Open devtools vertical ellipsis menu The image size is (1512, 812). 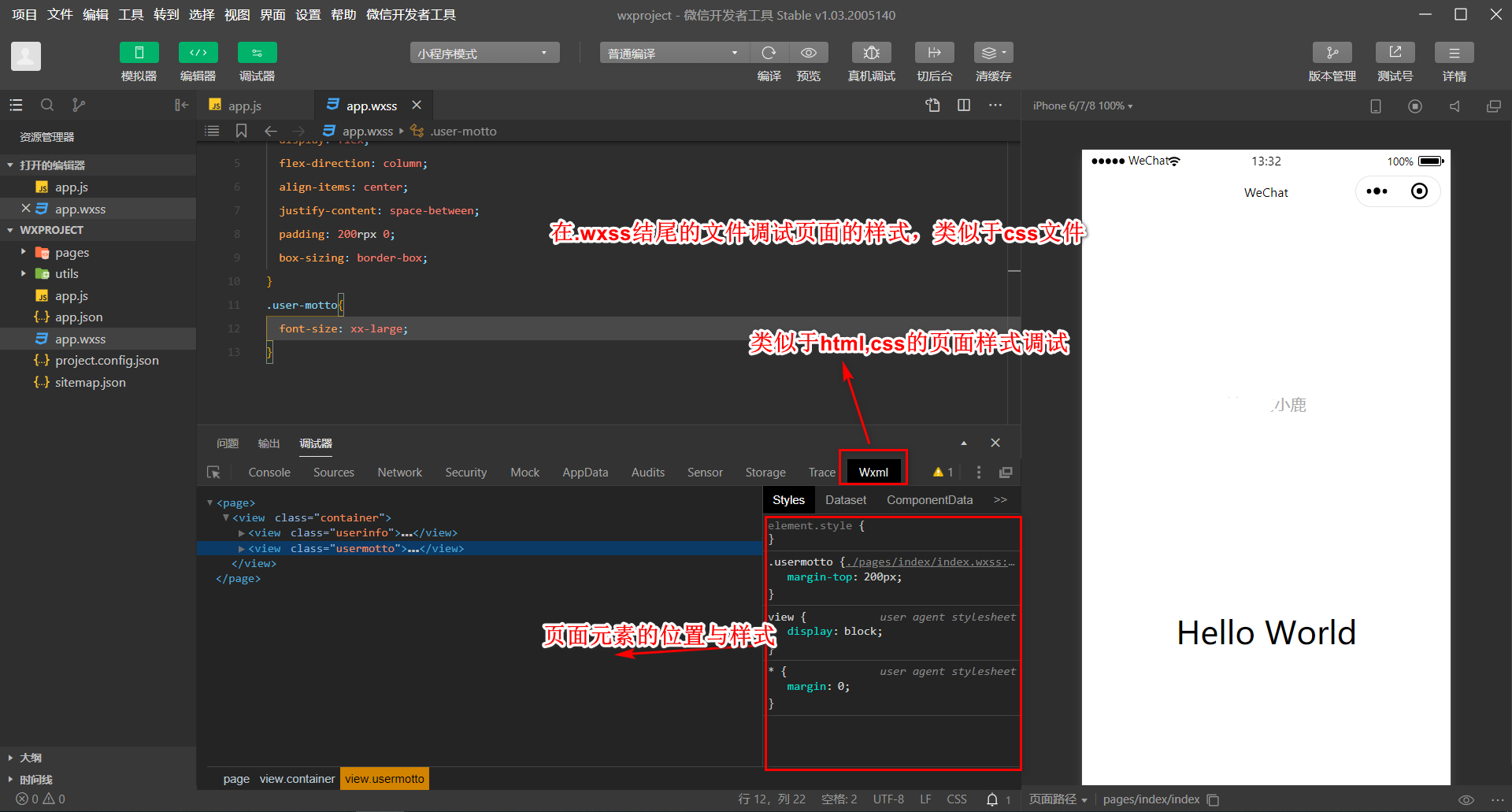979,472
